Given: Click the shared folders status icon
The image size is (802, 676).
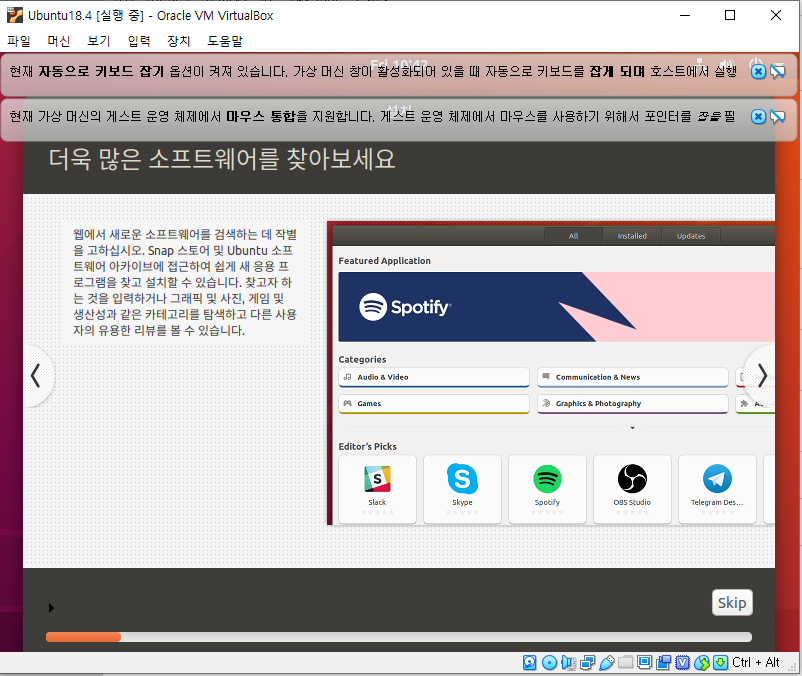Looking at the screenshot, I should click(x=626, y=663).
